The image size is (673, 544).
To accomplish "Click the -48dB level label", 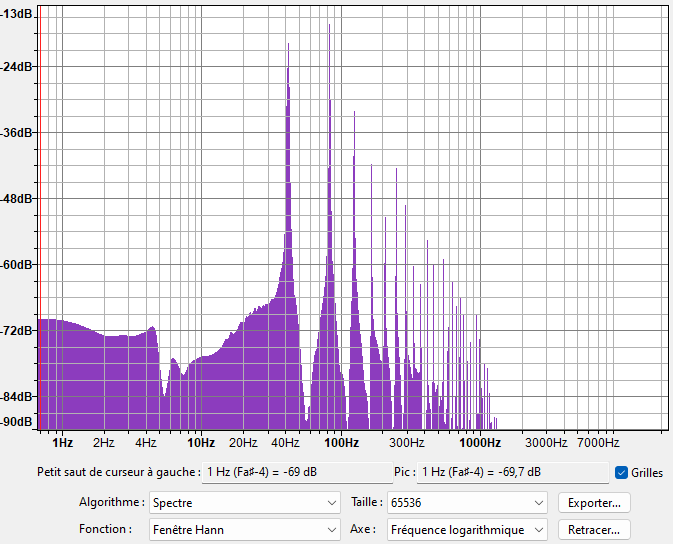I will click(16, 199).
